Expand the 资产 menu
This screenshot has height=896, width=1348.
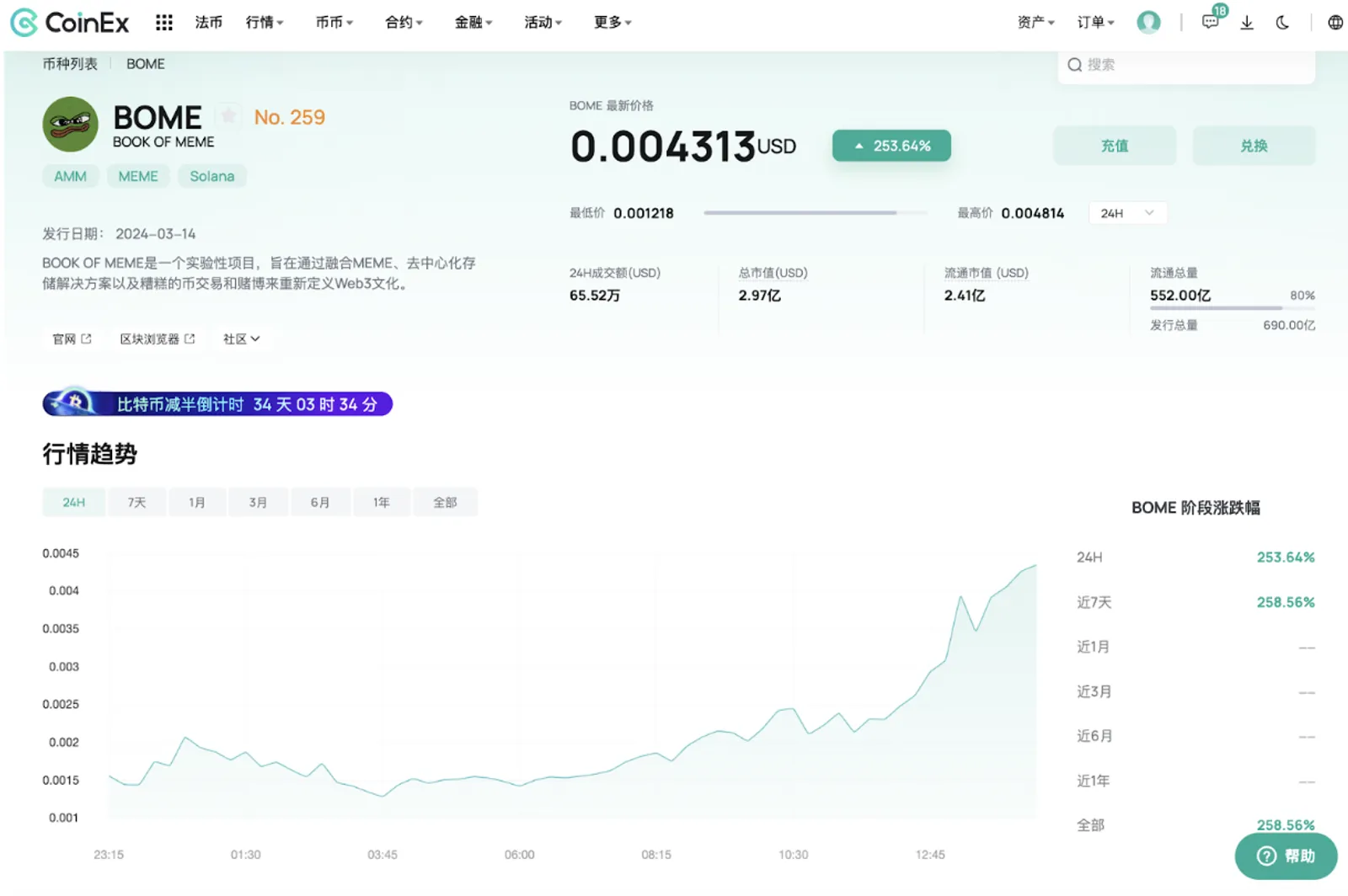1036,23
